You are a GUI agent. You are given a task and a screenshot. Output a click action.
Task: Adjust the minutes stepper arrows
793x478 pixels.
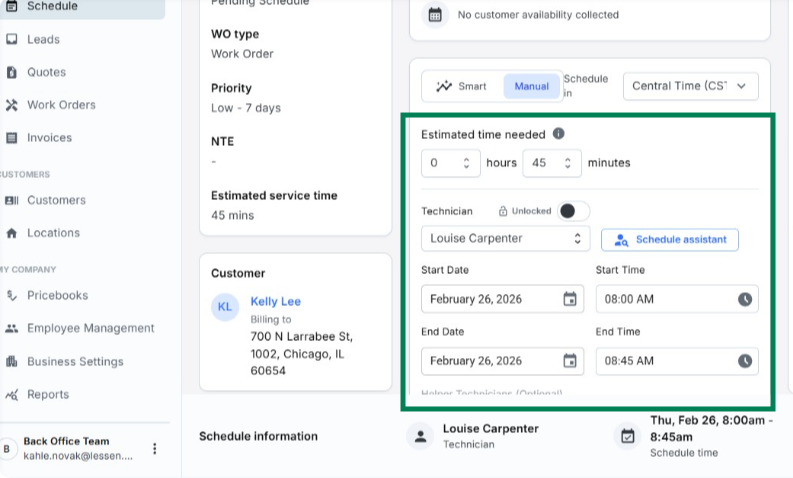click(567, 163)
